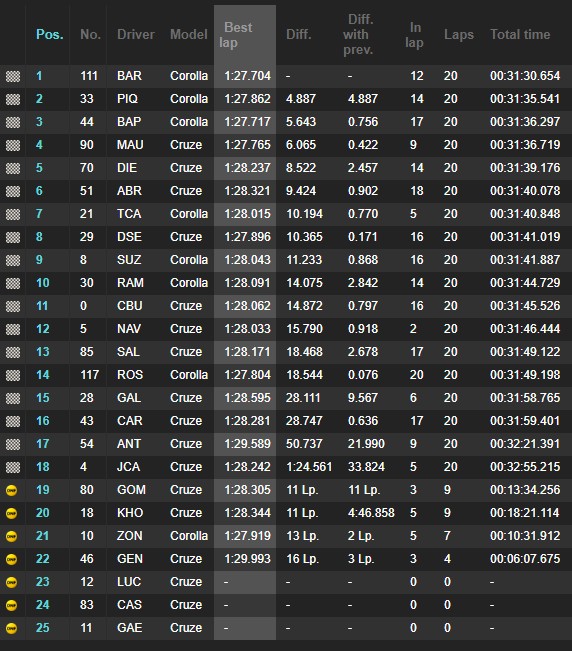Sort by the In lap column header
This screenshot has width=572, height=651.
point(414,35)
